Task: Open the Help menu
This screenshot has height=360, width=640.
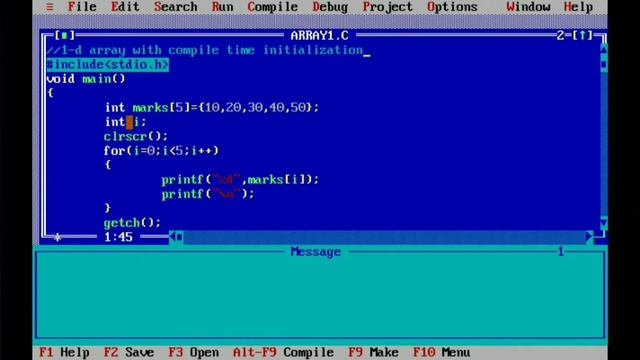Action: (x=578, y=7)
